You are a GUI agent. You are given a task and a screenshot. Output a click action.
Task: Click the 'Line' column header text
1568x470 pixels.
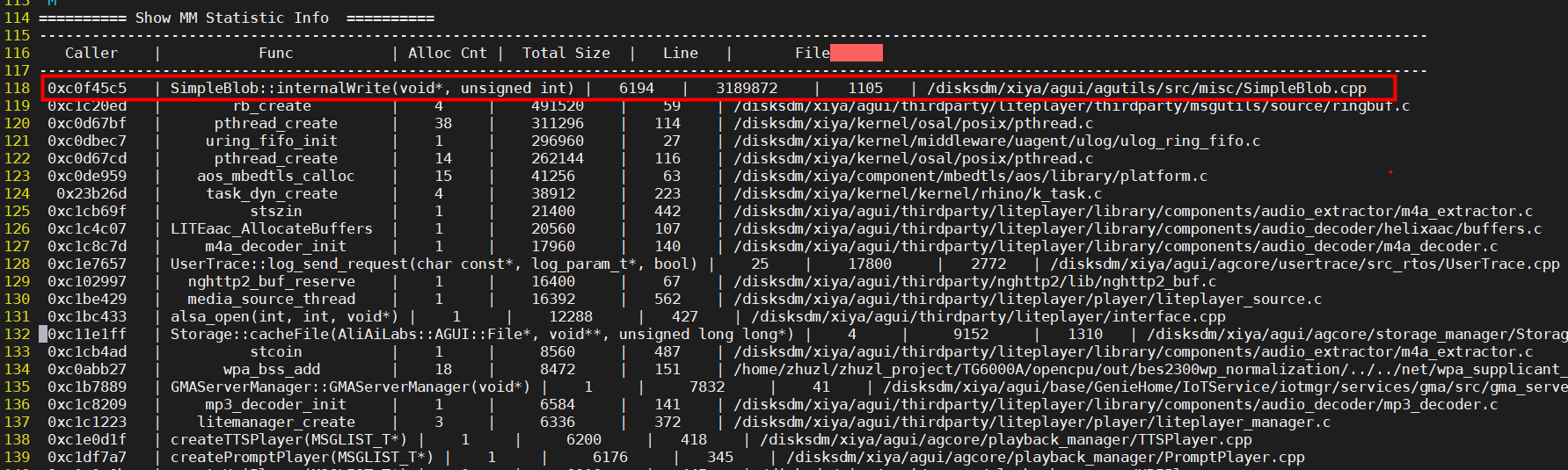pos(681,53)
